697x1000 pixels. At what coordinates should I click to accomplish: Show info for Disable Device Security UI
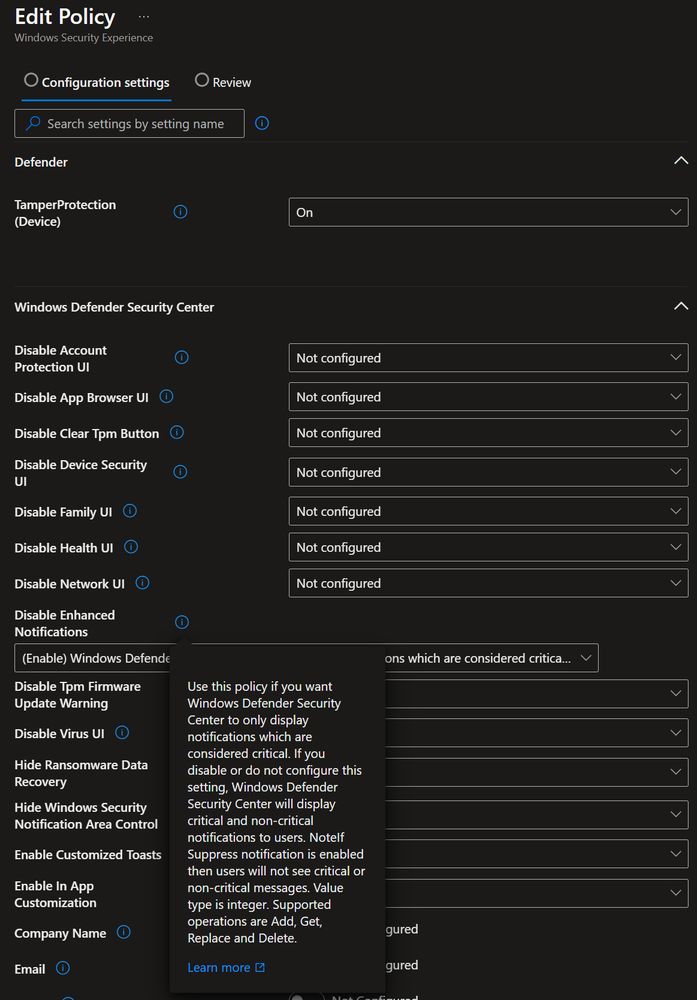click(180, 472)
